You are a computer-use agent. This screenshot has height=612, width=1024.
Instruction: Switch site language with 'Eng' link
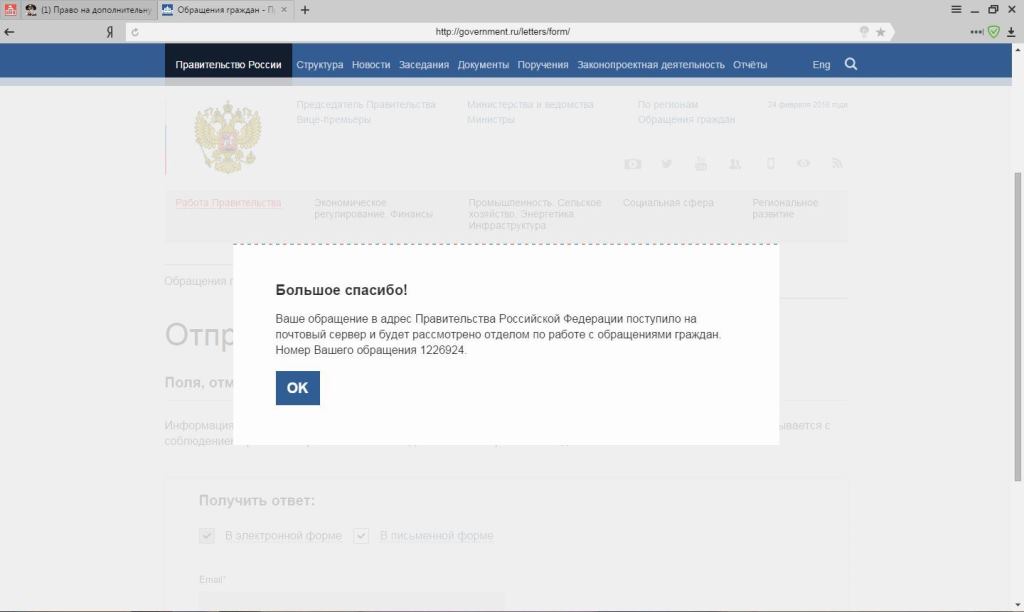point(821,65)
